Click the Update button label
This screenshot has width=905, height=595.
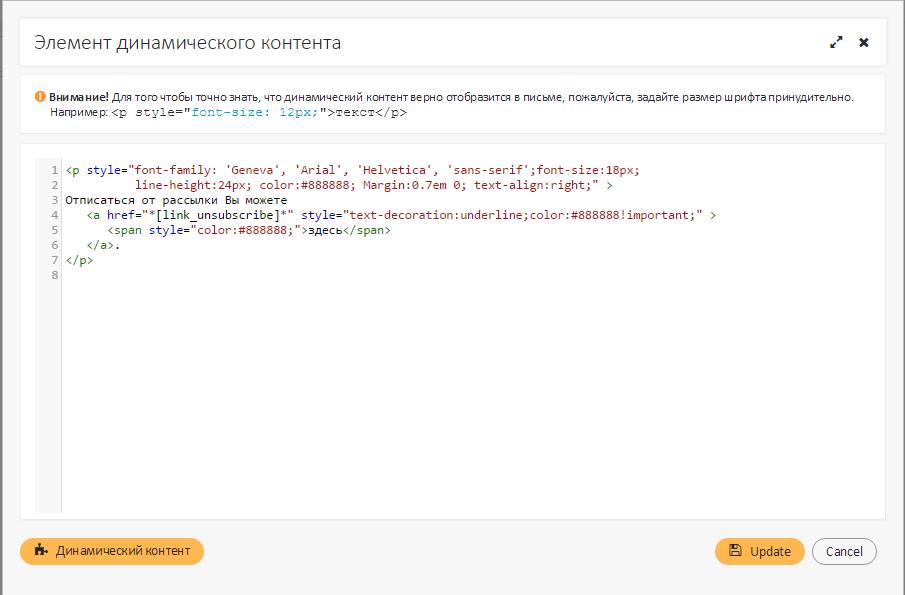point(770,552)
